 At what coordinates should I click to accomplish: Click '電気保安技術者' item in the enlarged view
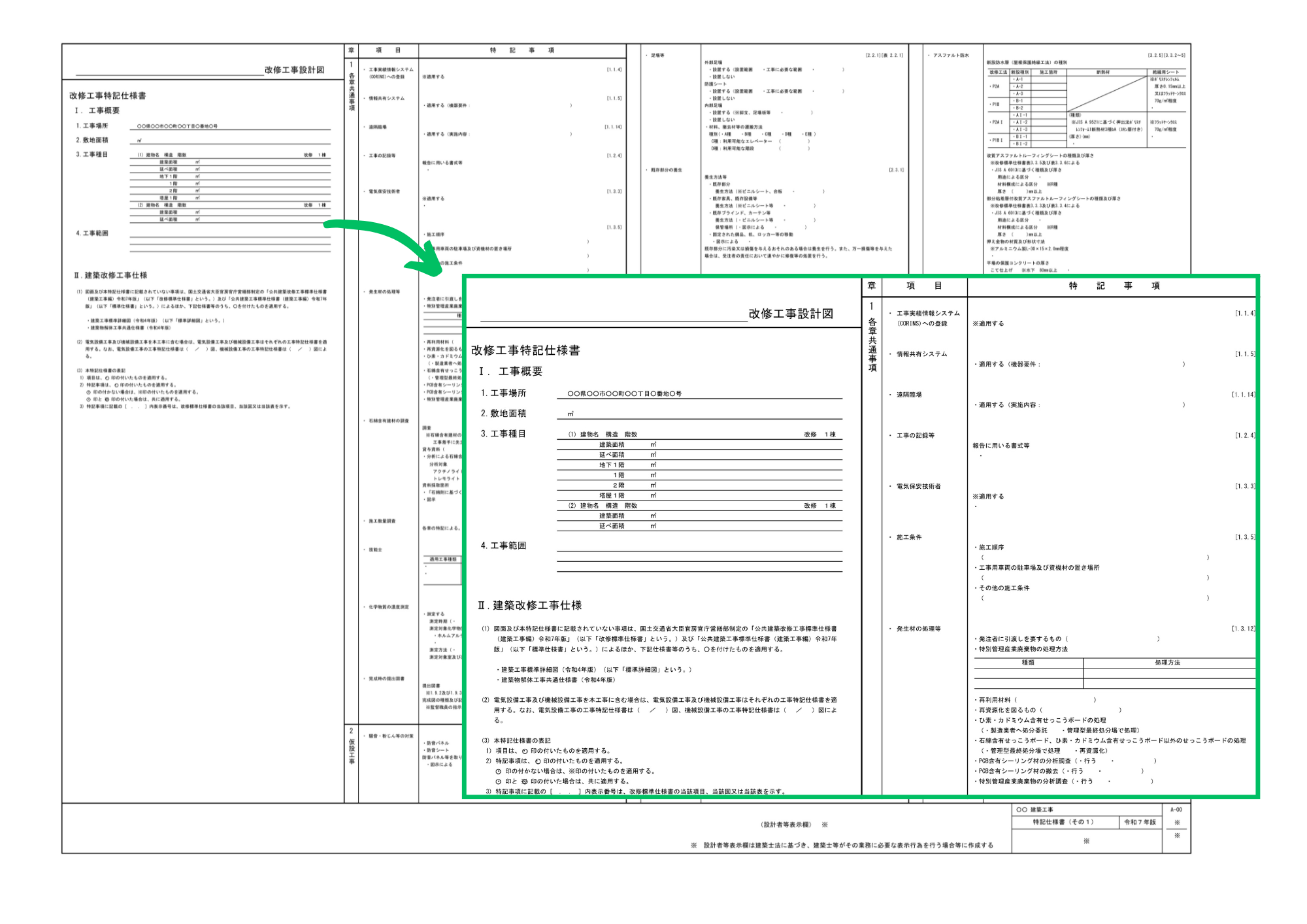918,486
